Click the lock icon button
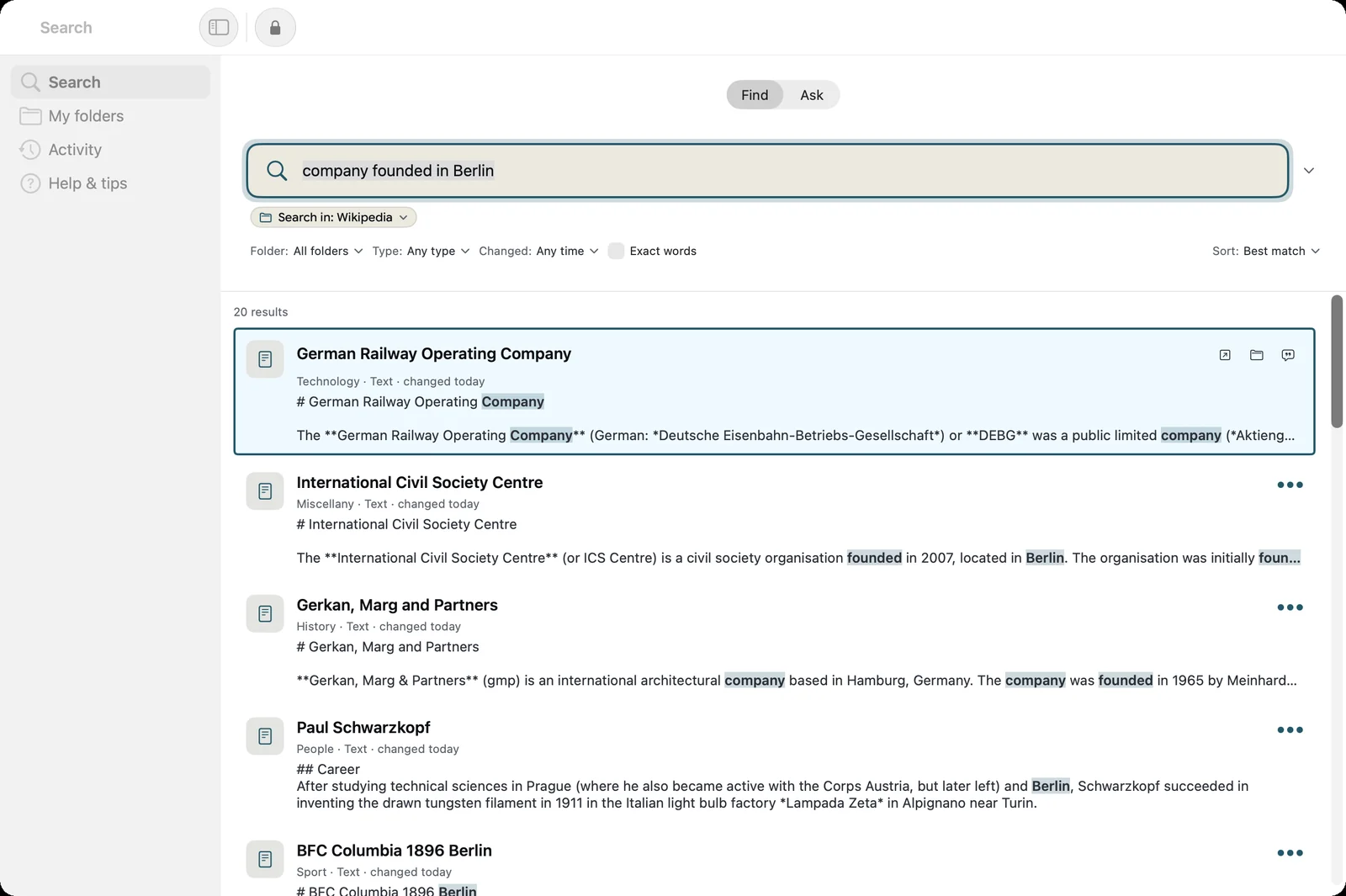Image resolution: width=1346 pixels, height=896 pixels. click(275, 28)
